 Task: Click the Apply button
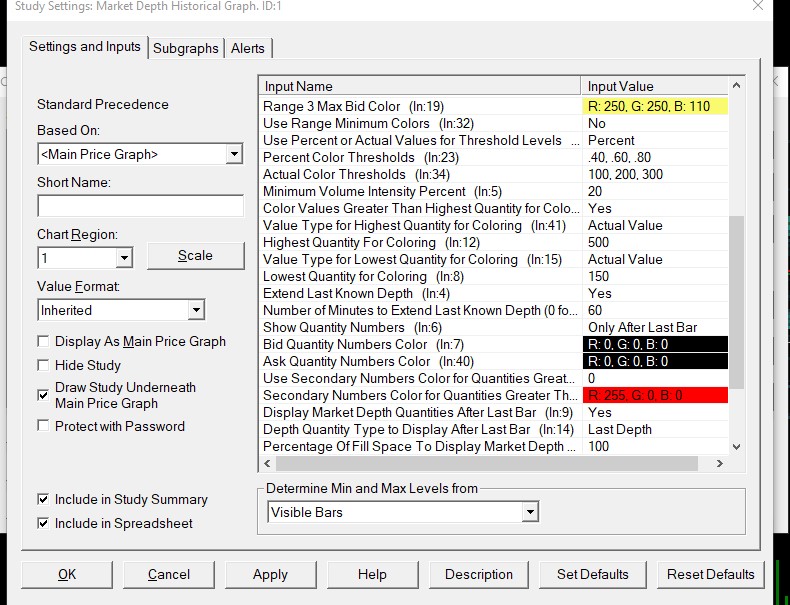point(271,575)
